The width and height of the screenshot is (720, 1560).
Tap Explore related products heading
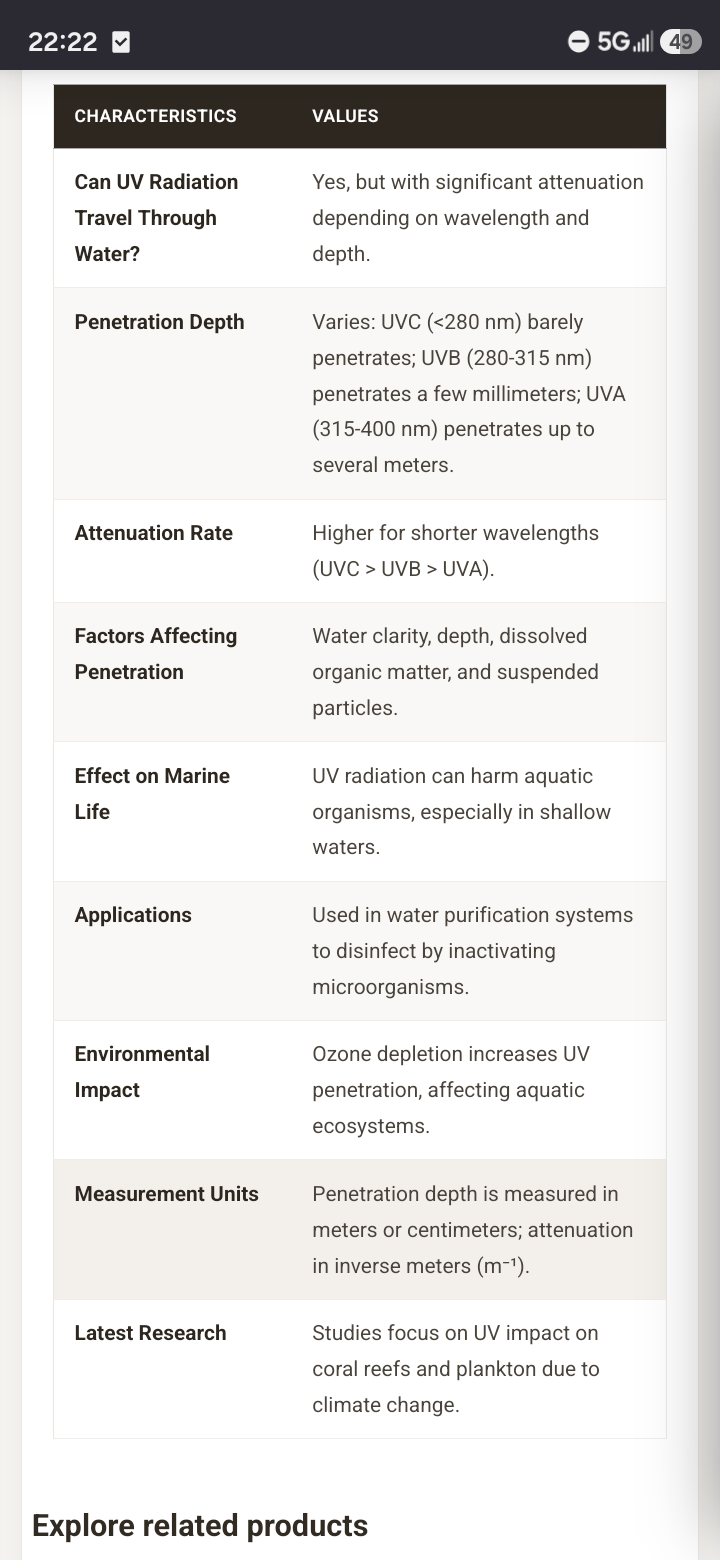pyautogui.click(x=200, y=1526)
